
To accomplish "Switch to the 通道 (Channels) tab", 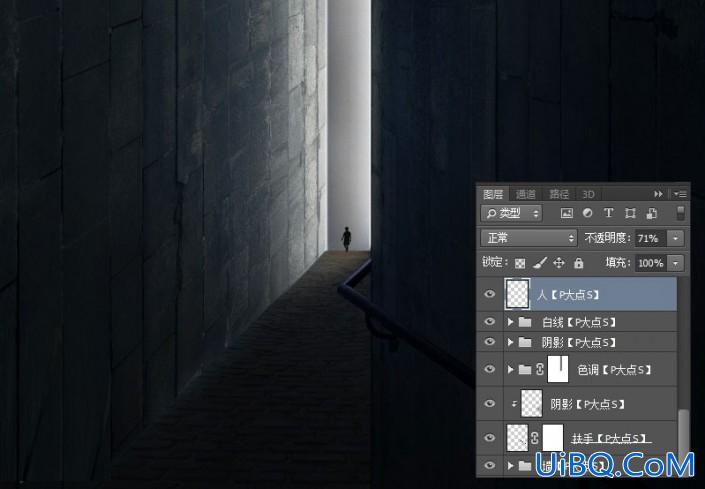I will pyautogui.click(x=525, y=194).
